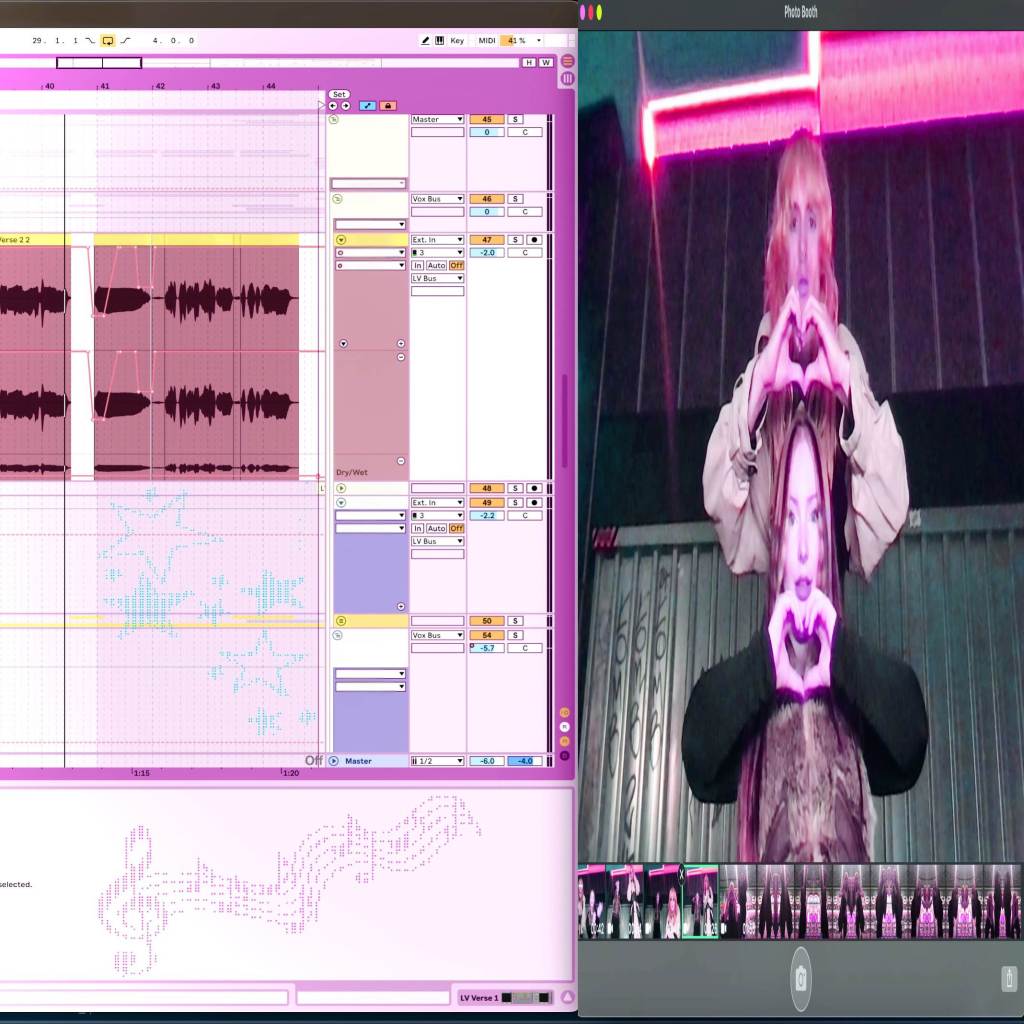Toggle the Automation Mode button
The image size is (1024, 1024).
pos(367,105)
